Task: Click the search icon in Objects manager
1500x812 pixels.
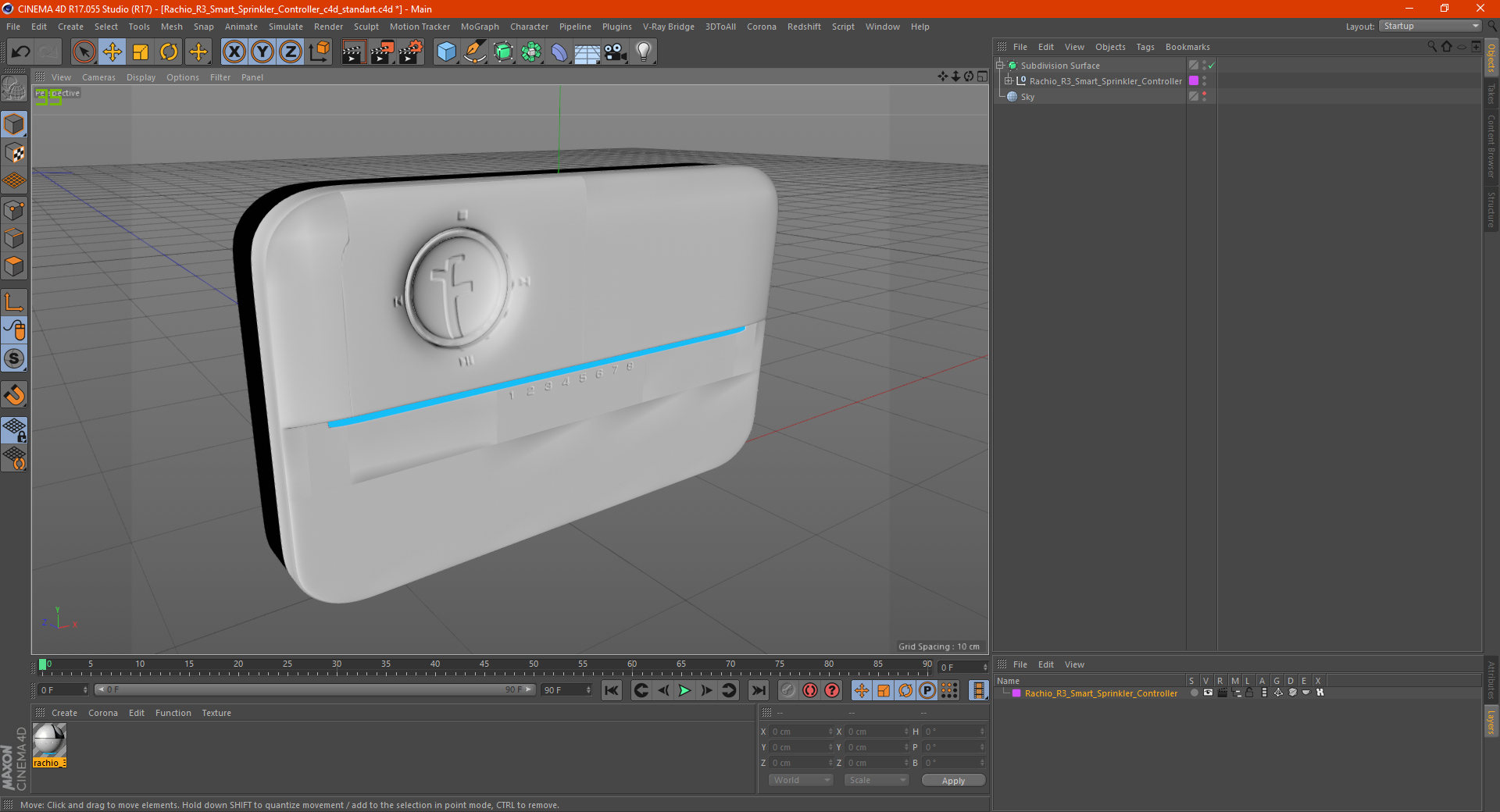Action: click(1432, 47)
